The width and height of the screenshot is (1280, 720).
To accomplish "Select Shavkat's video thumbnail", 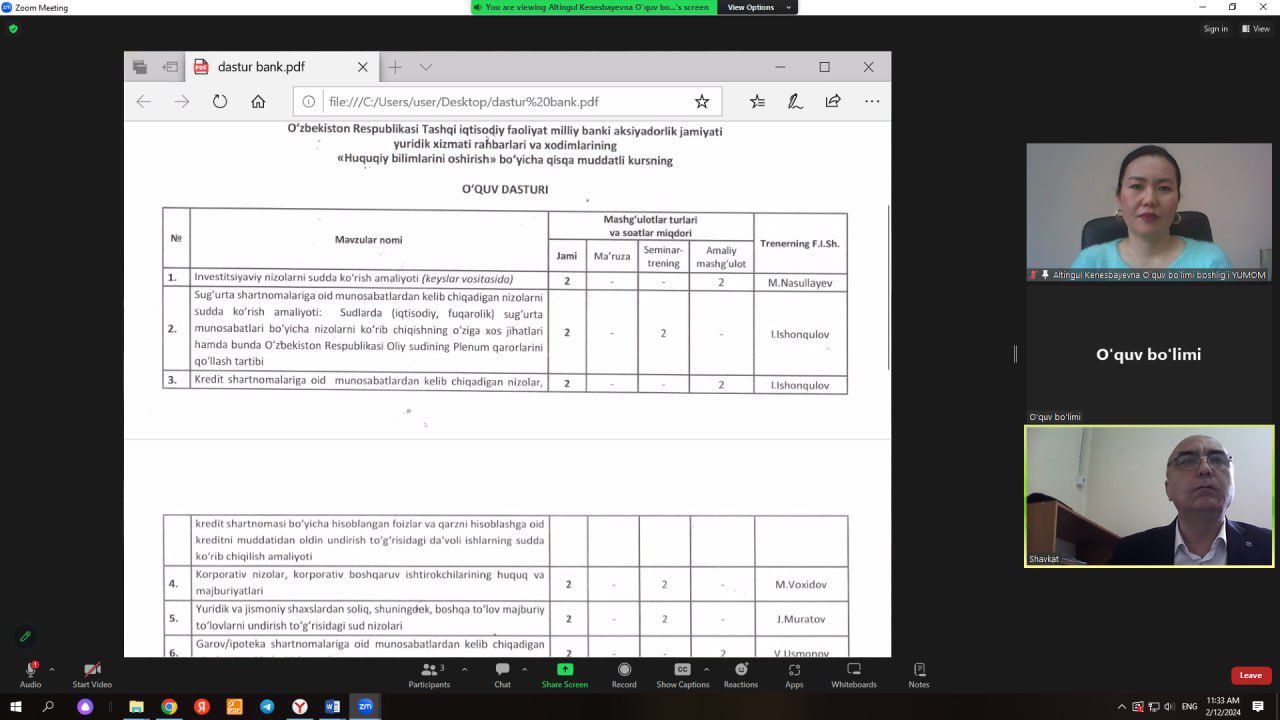I will 1149,496.
